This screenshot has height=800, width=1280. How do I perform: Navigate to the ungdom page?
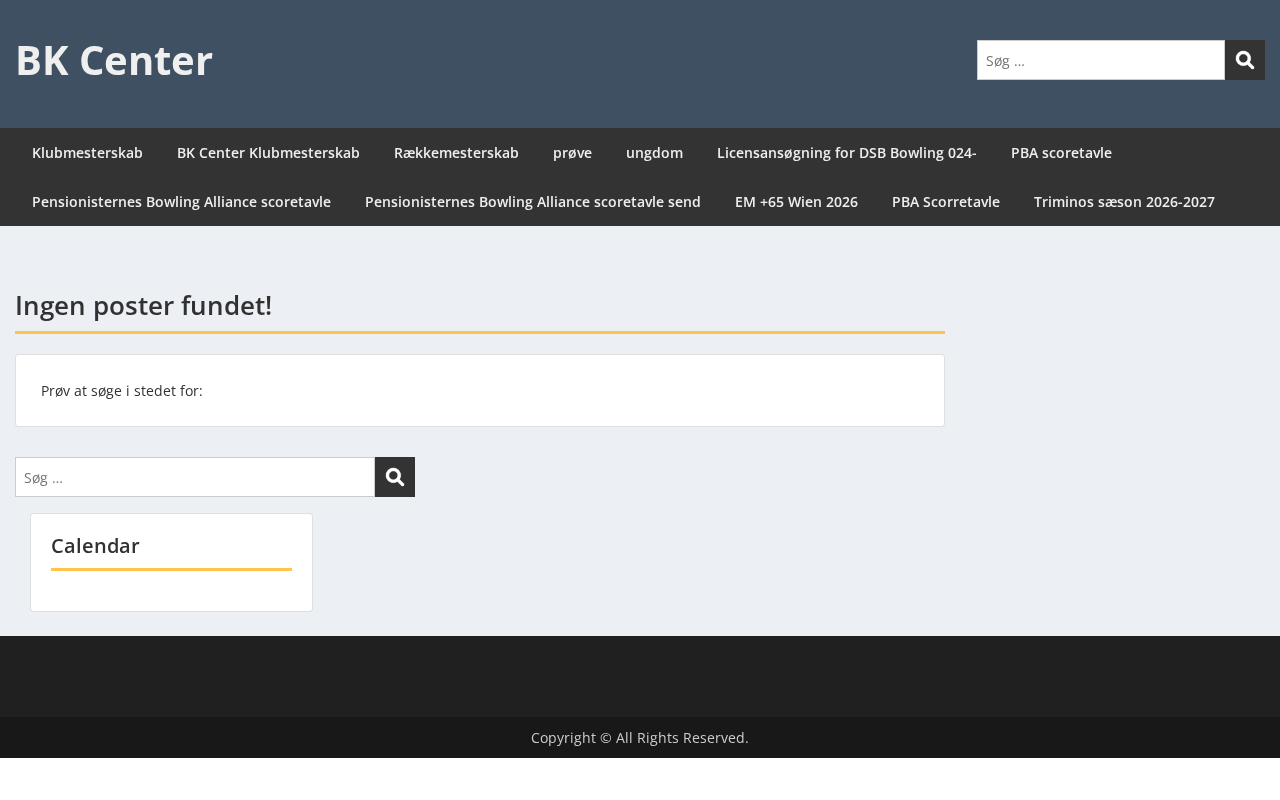654,153
